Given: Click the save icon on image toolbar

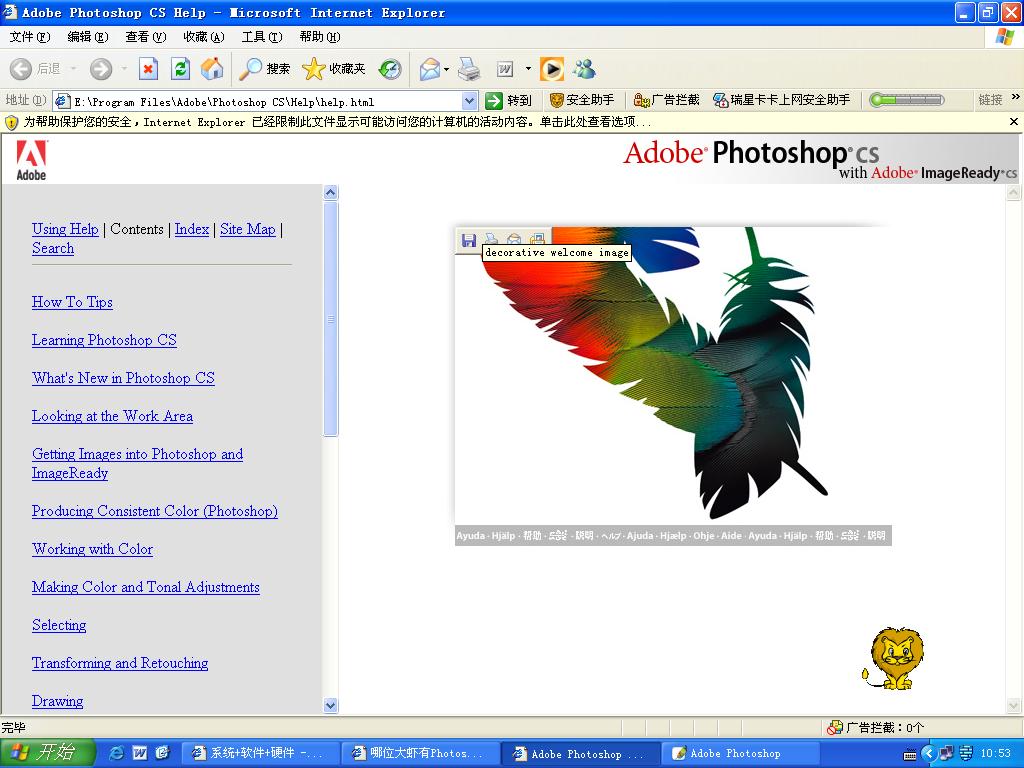Looking at the screenshot, I should 468,240.
